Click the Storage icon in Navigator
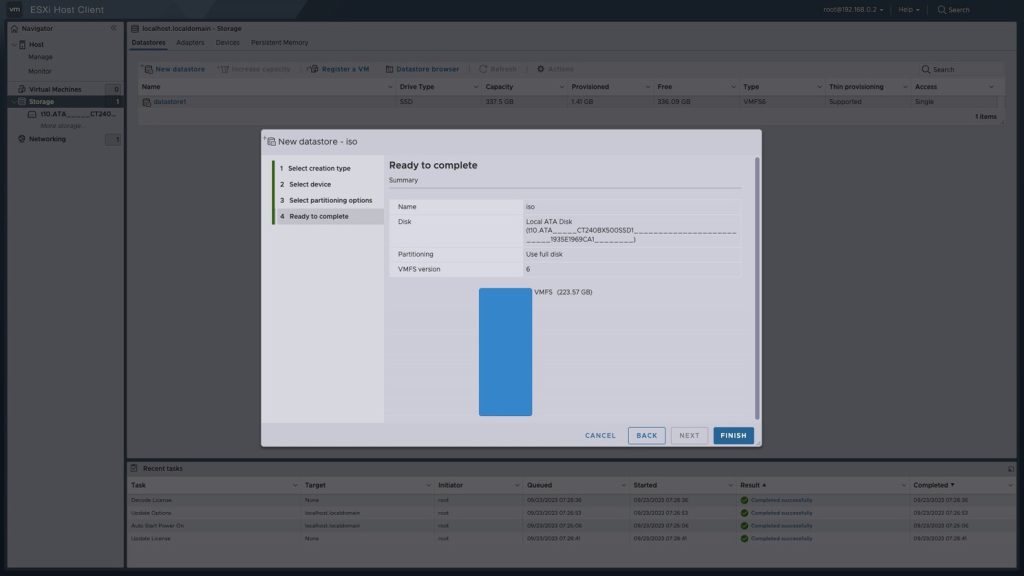 [22, 102]
